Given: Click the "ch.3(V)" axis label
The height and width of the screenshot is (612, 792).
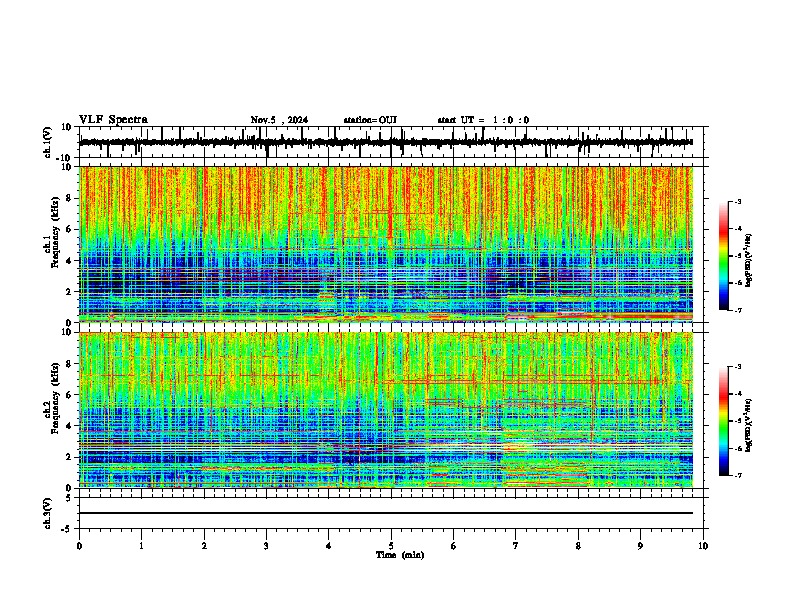Looking at the screenshot, I should [x=48, y=513].
